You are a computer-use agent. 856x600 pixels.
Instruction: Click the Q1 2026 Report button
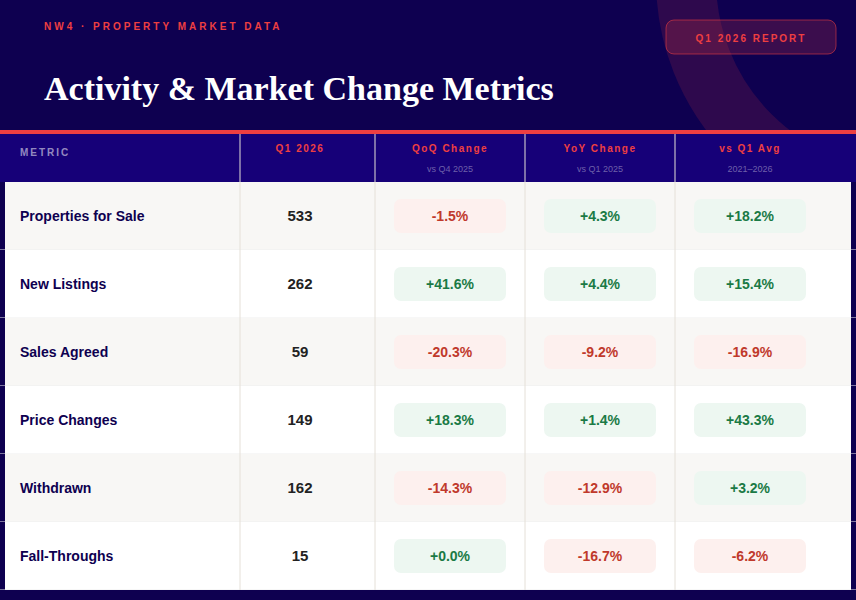click(x=750, y=38)
